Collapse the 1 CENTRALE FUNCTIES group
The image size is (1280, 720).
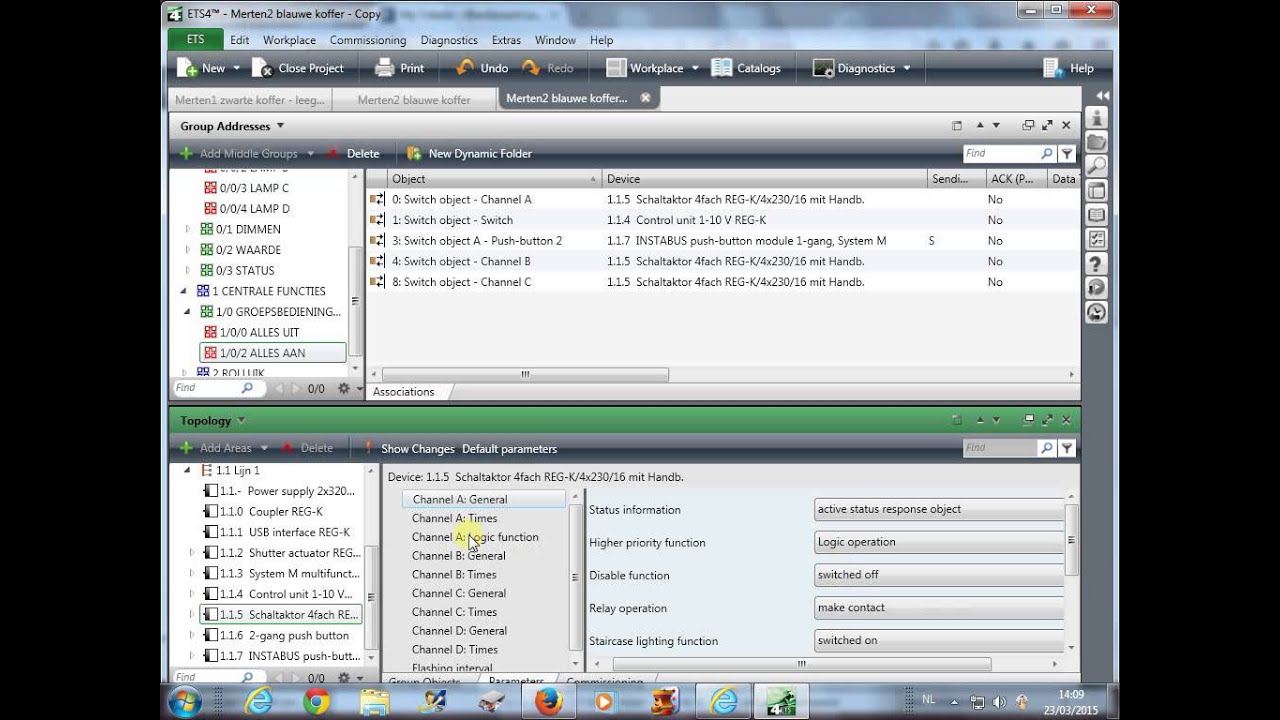[x=183, y=291]
